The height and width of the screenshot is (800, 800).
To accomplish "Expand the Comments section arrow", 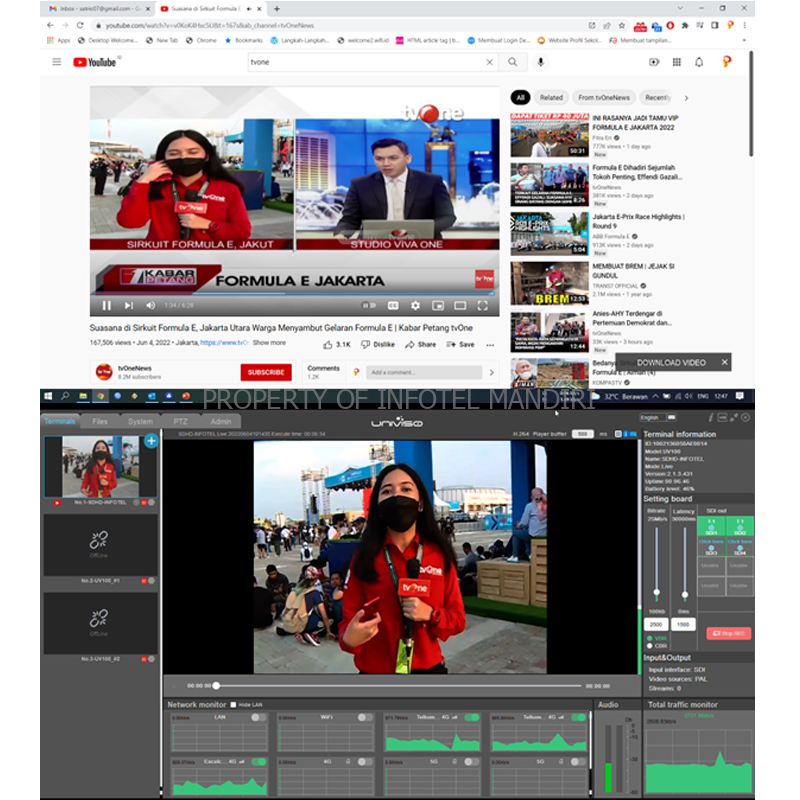I will tap(491, 372).
